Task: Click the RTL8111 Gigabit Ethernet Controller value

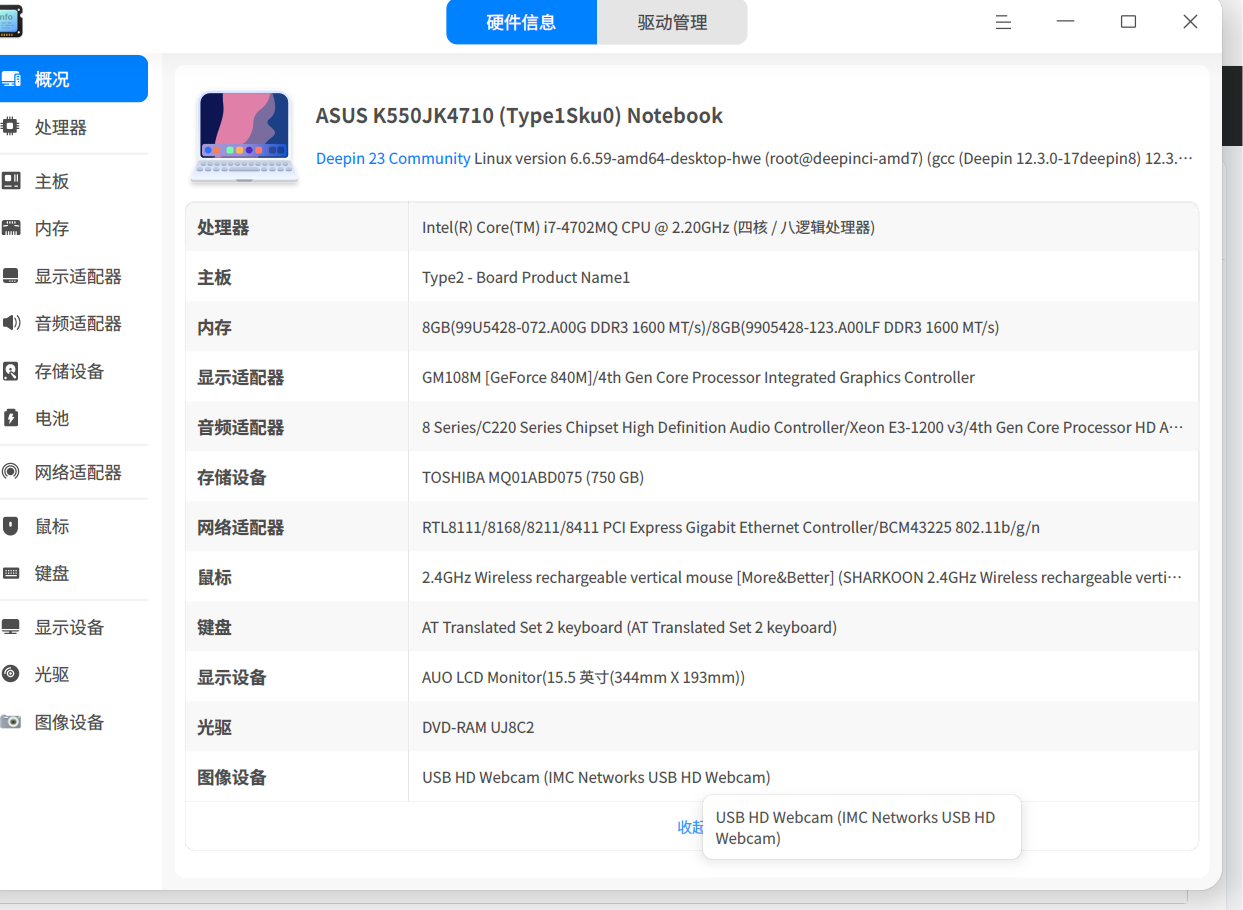Action: (731, 527)
